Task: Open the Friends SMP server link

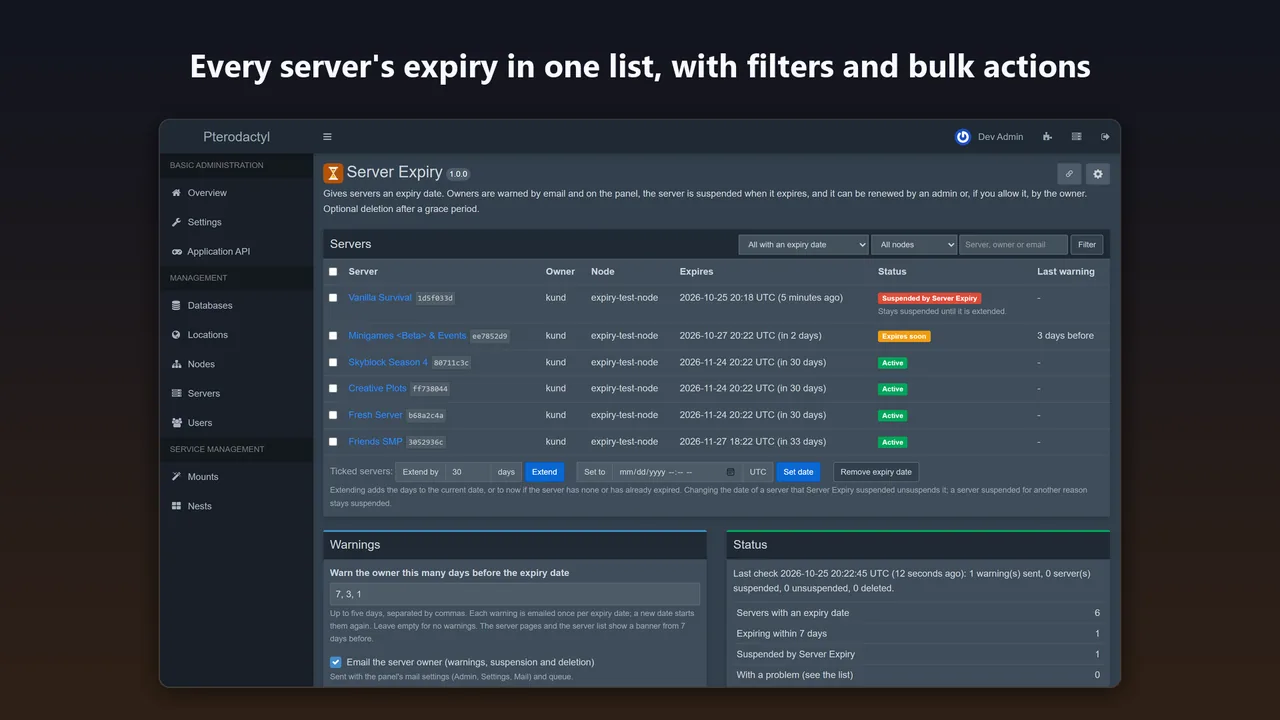Action: 375,441
